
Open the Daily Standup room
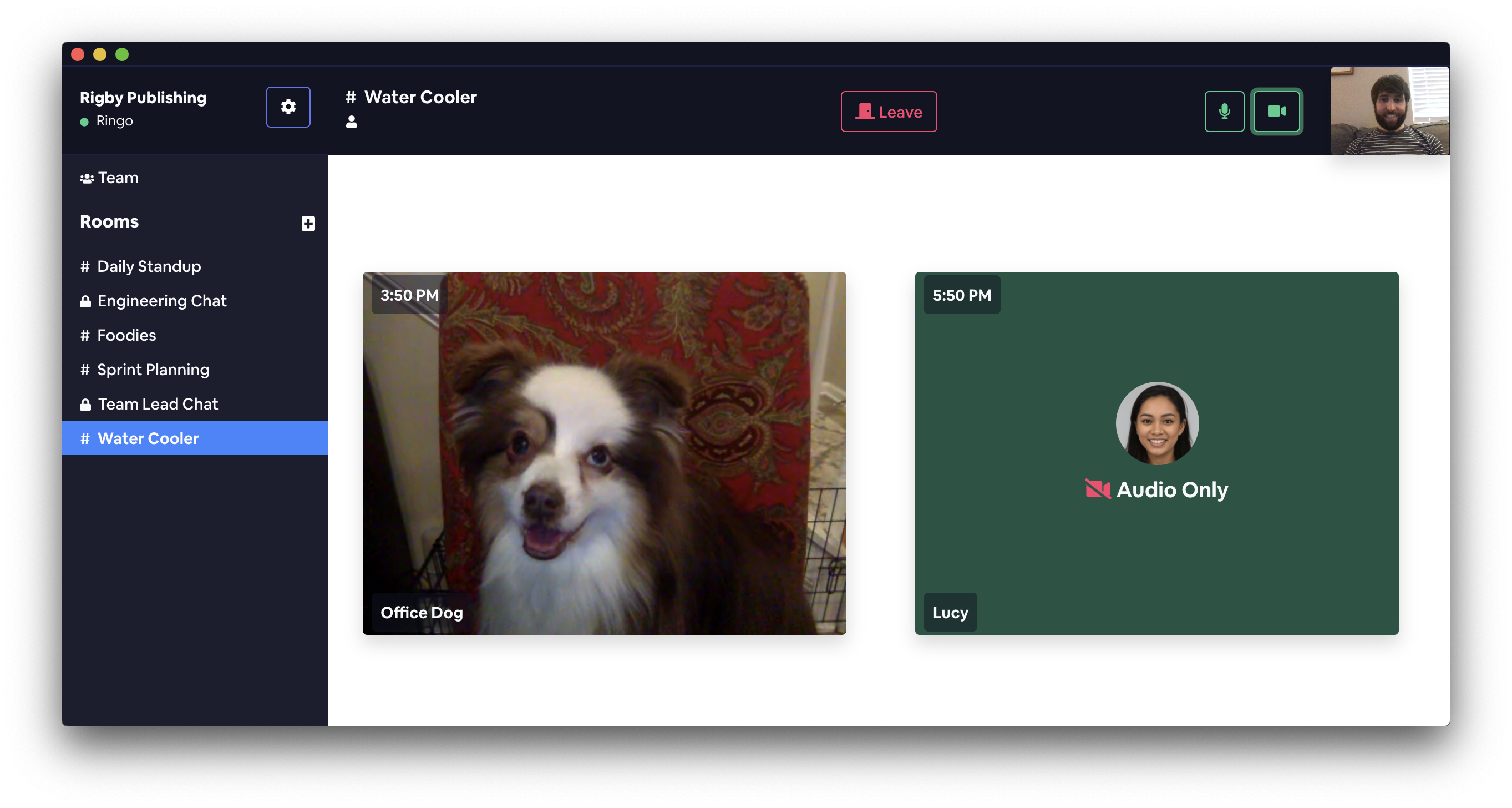point(149,266)
